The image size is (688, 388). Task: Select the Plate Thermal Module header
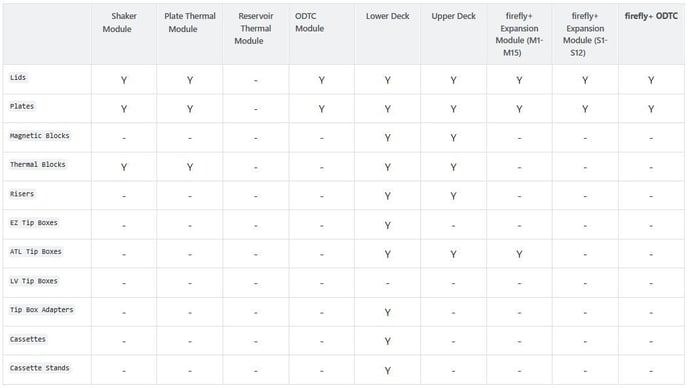click(190, 22)
